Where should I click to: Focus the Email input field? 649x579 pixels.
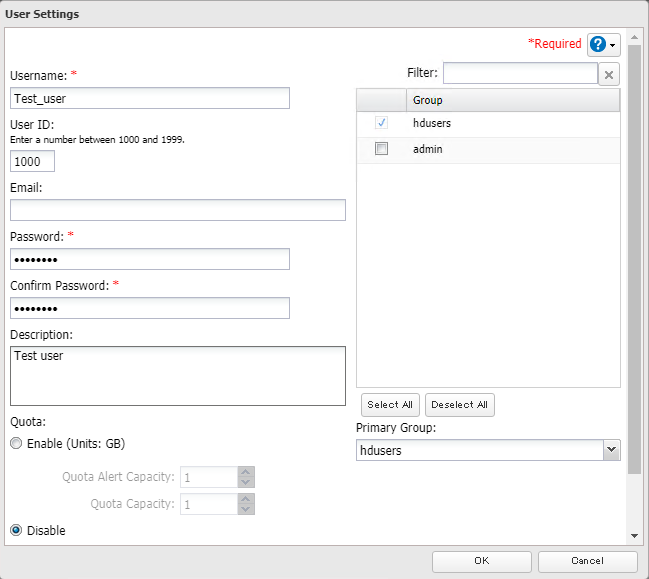177,210
